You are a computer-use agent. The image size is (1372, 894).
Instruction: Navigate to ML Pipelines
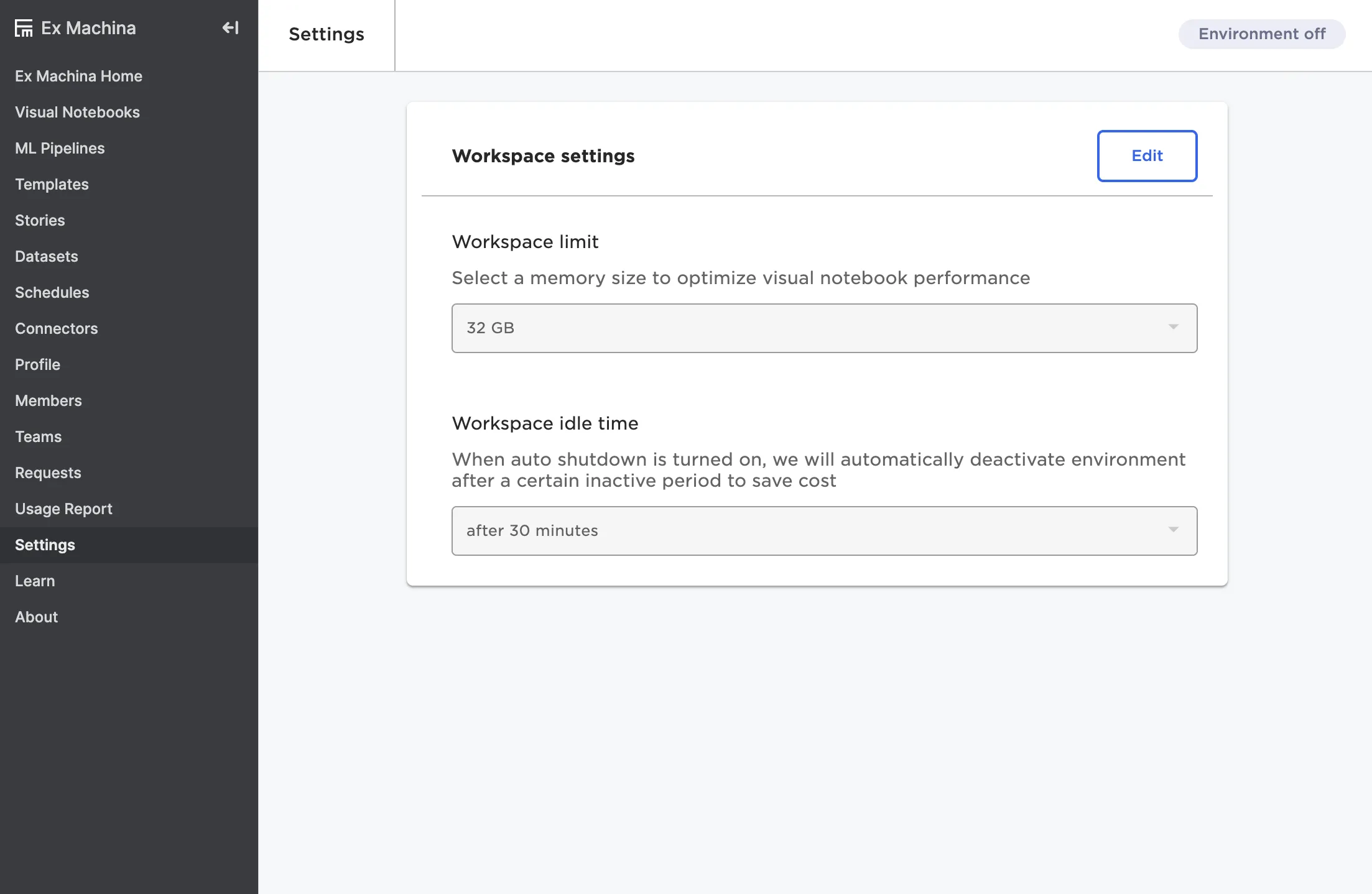60,148
